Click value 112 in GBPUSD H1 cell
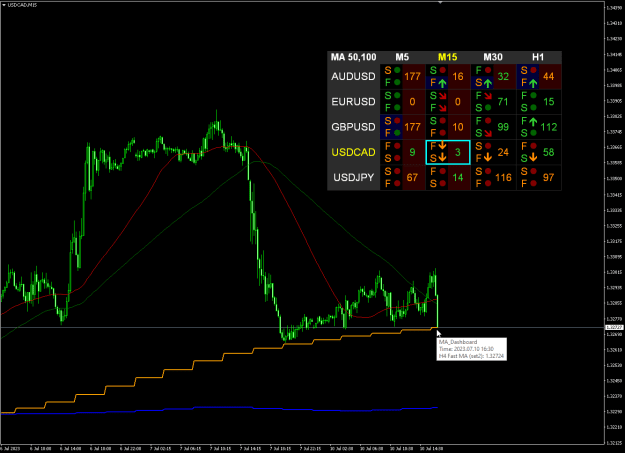The image size is (625, 453). click(x=548, y=127)
